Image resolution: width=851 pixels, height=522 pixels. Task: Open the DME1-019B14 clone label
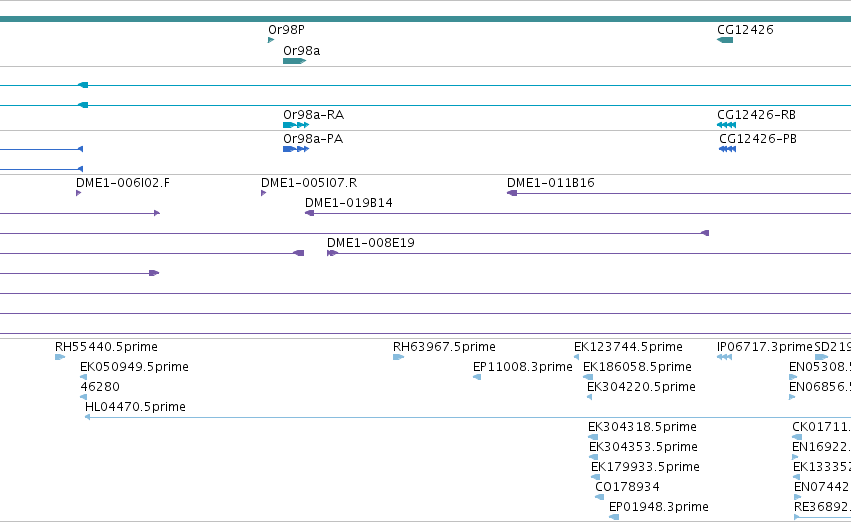[x=348, y=203]
